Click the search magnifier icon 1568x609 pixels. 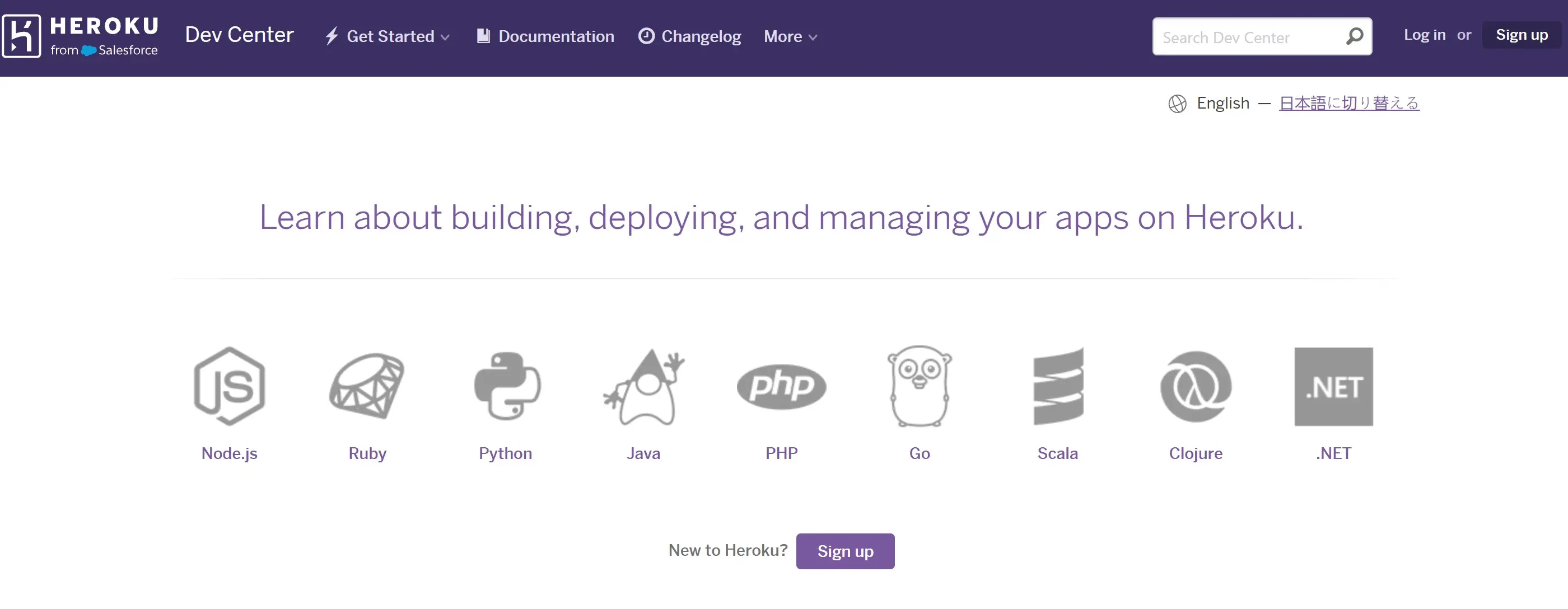point(1354,36)
